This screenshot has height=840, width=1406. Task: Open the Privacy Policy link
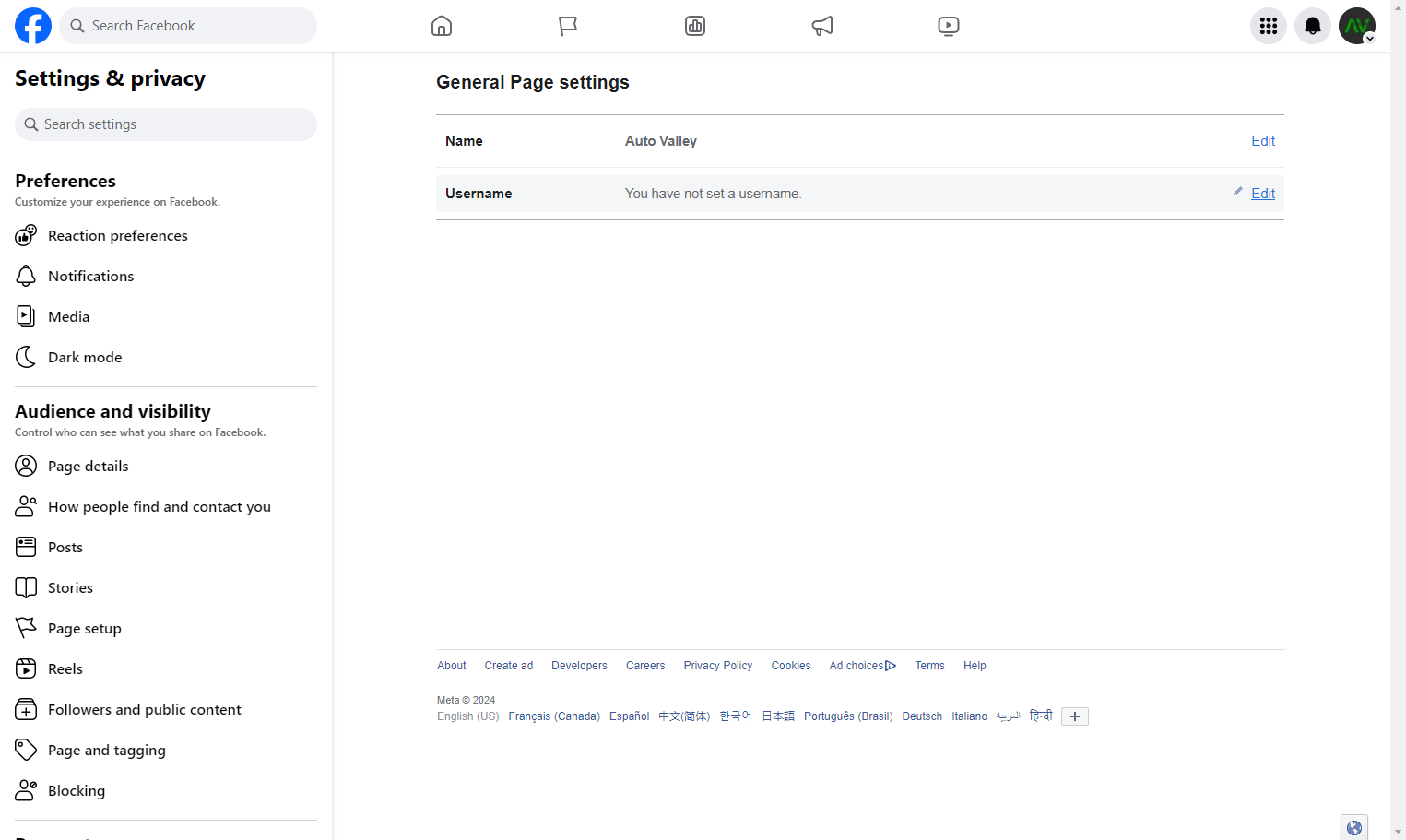[x=718, y=666]
